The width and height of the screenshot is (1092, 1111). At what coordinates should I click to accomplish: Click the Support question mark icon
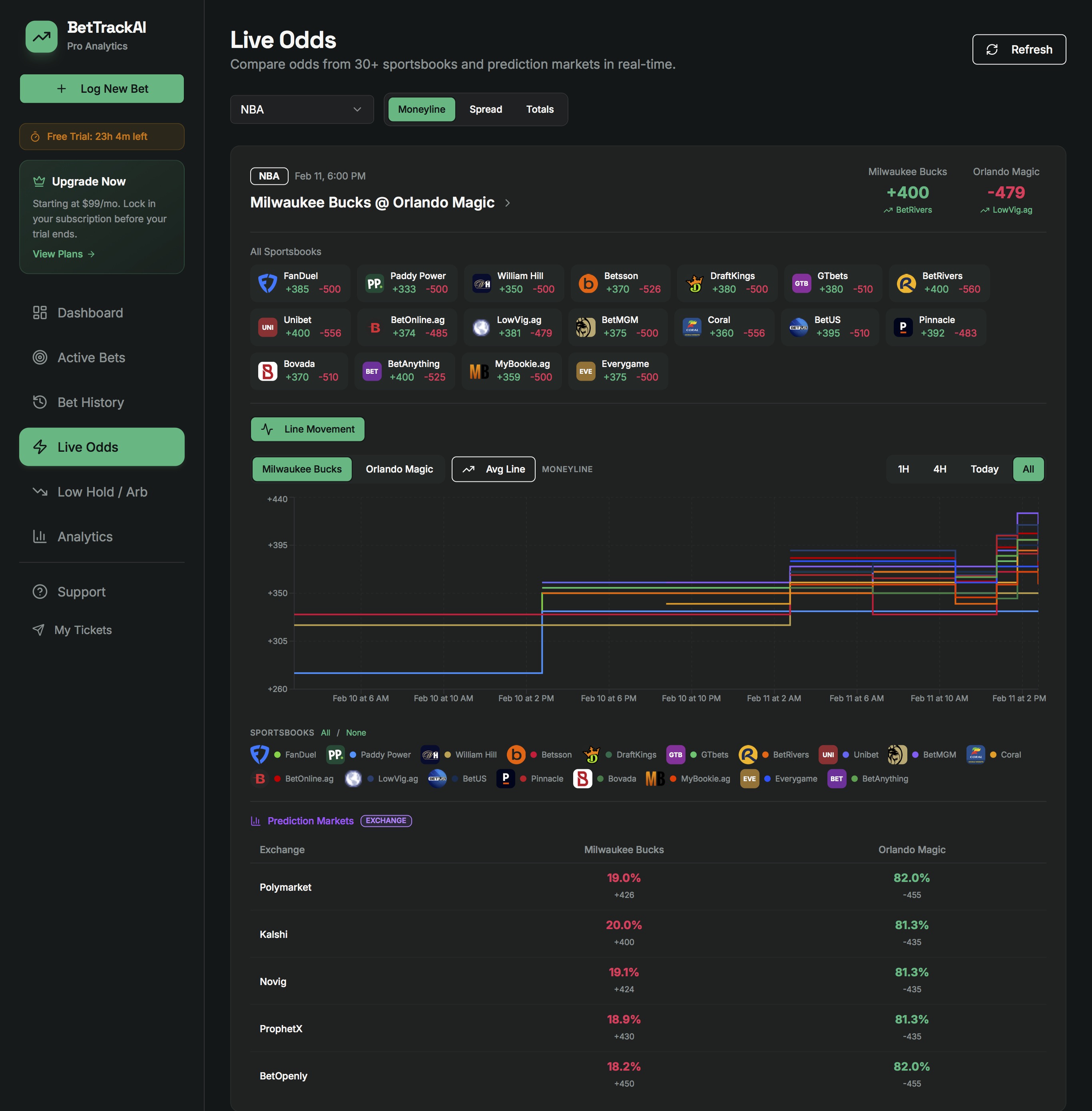(40, 591)
